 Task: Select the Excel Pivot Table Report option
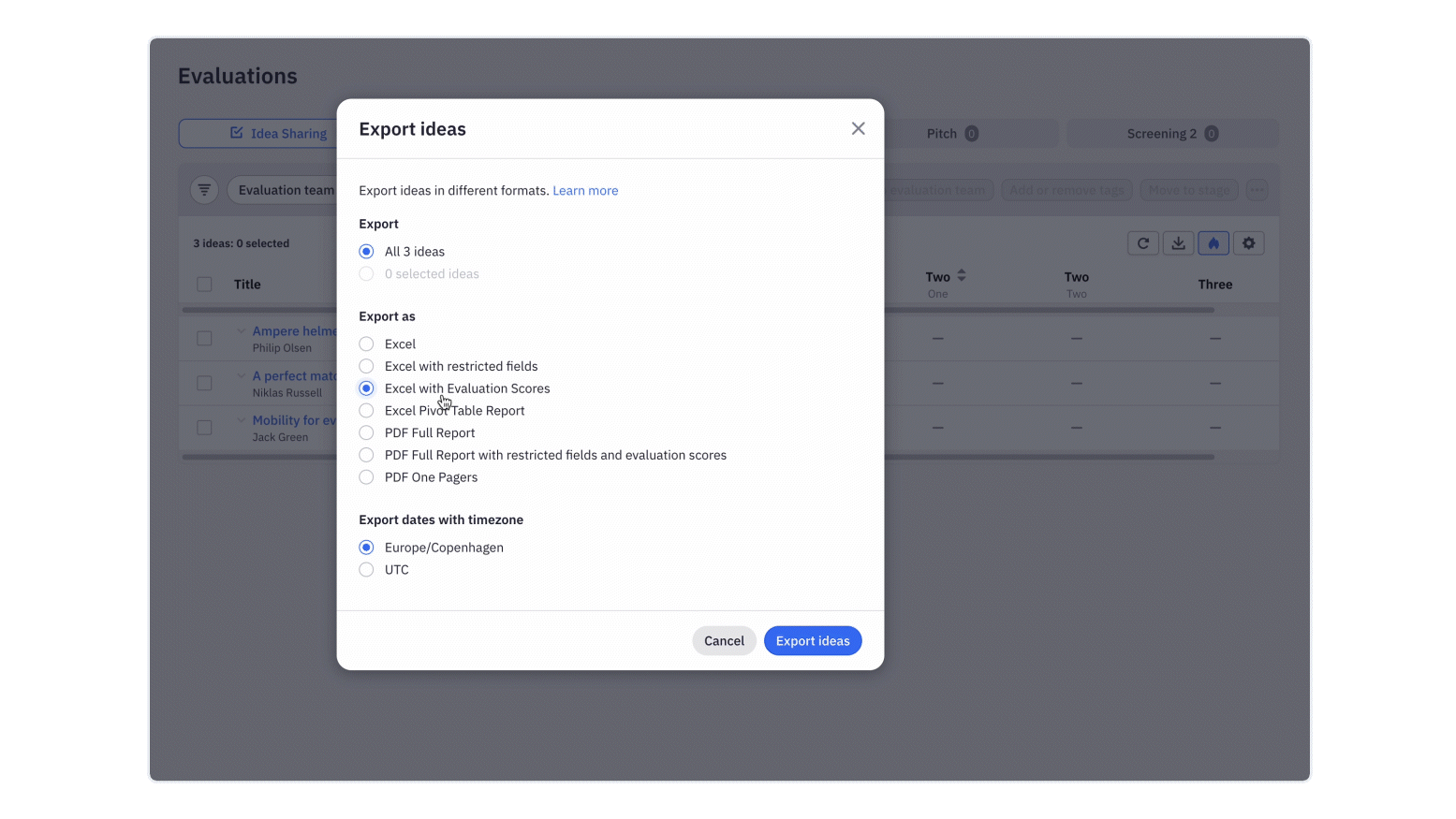[366, 410]
